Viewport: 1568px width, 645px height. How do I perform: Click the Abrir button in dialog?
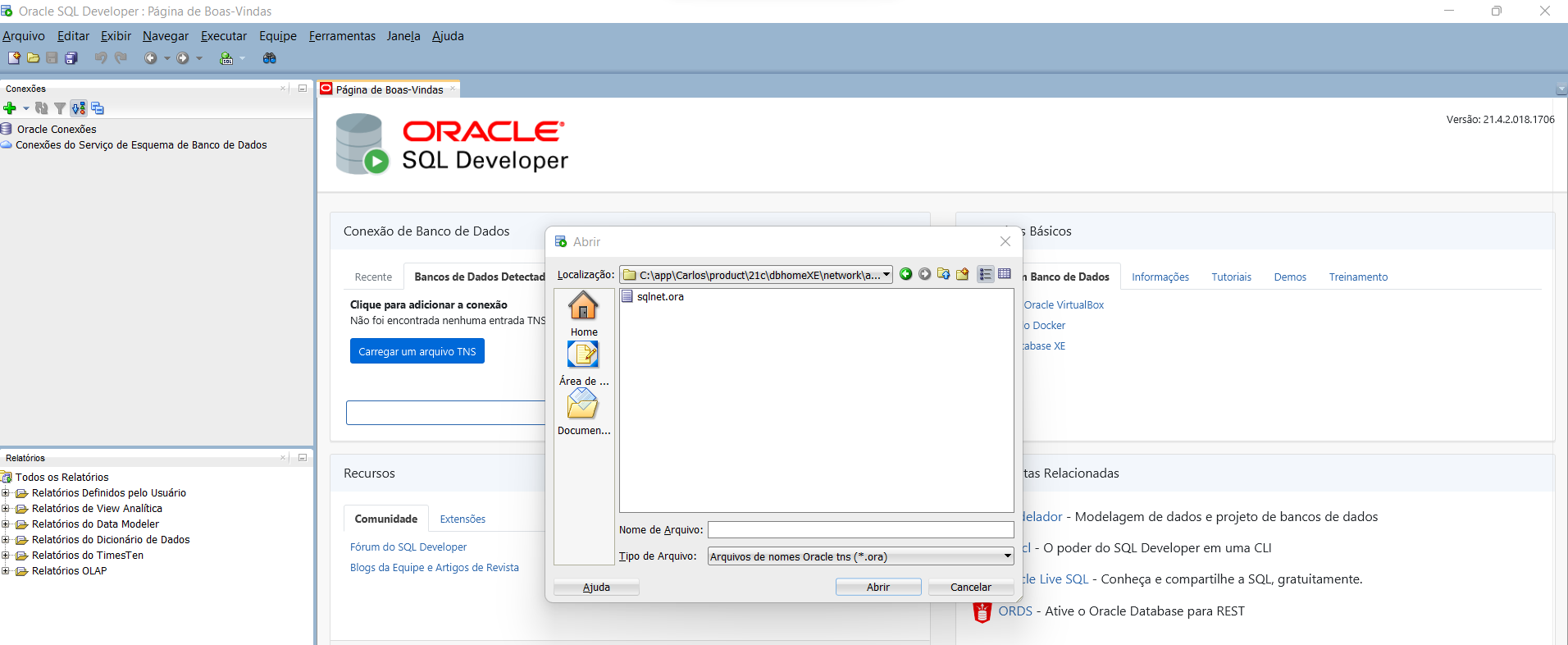tap(878, 587)
